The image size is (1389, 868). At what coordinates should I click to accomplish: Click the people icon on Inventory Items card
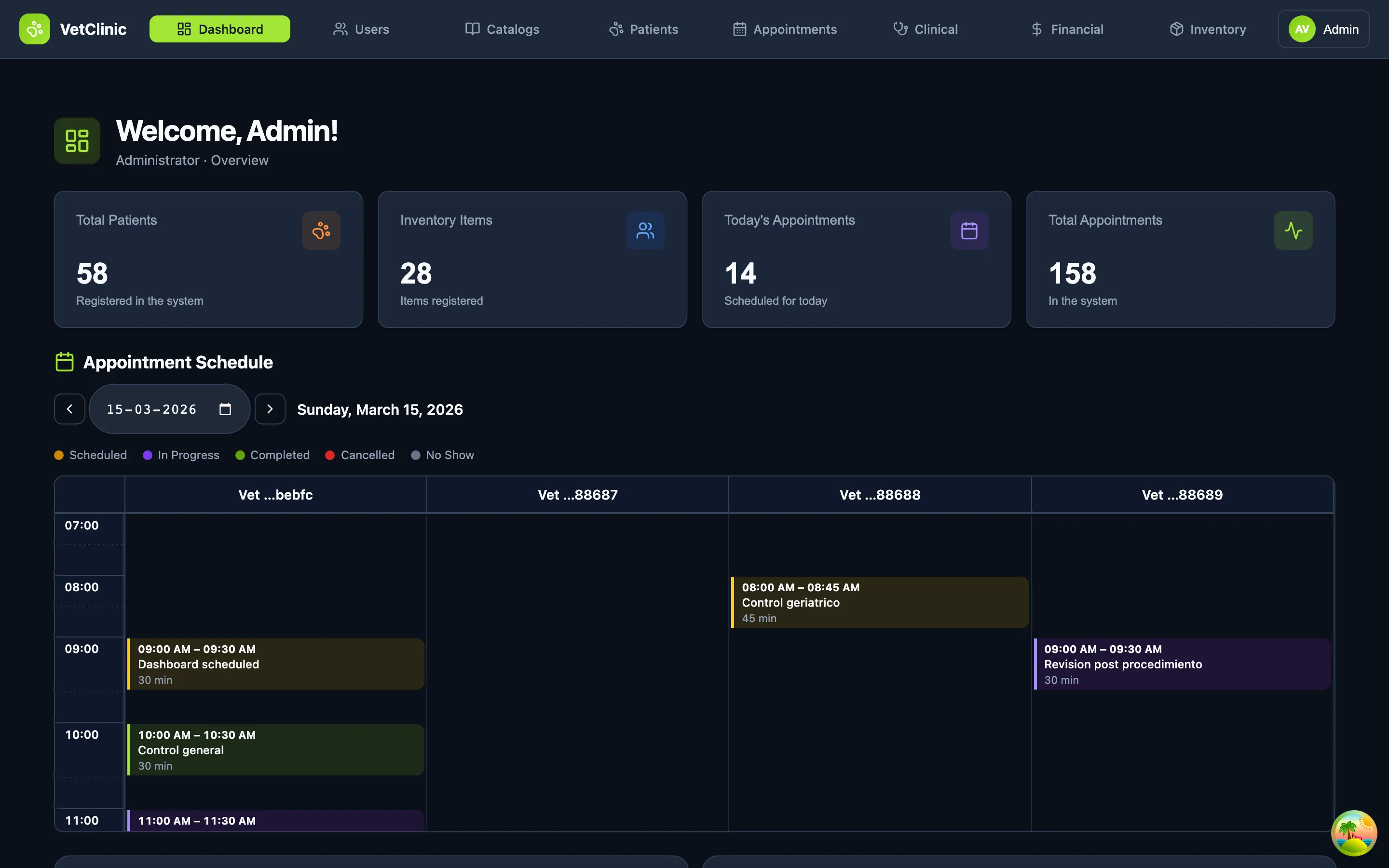coord(645,231)
